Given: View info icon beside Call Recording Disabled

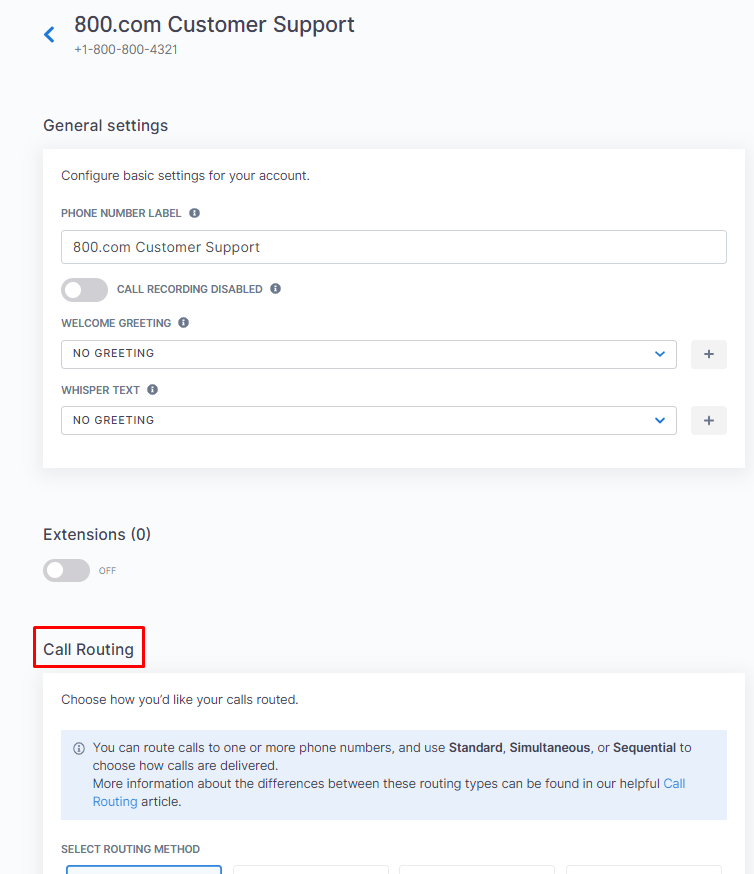Looking at the screenshot, I should [275, 289].
